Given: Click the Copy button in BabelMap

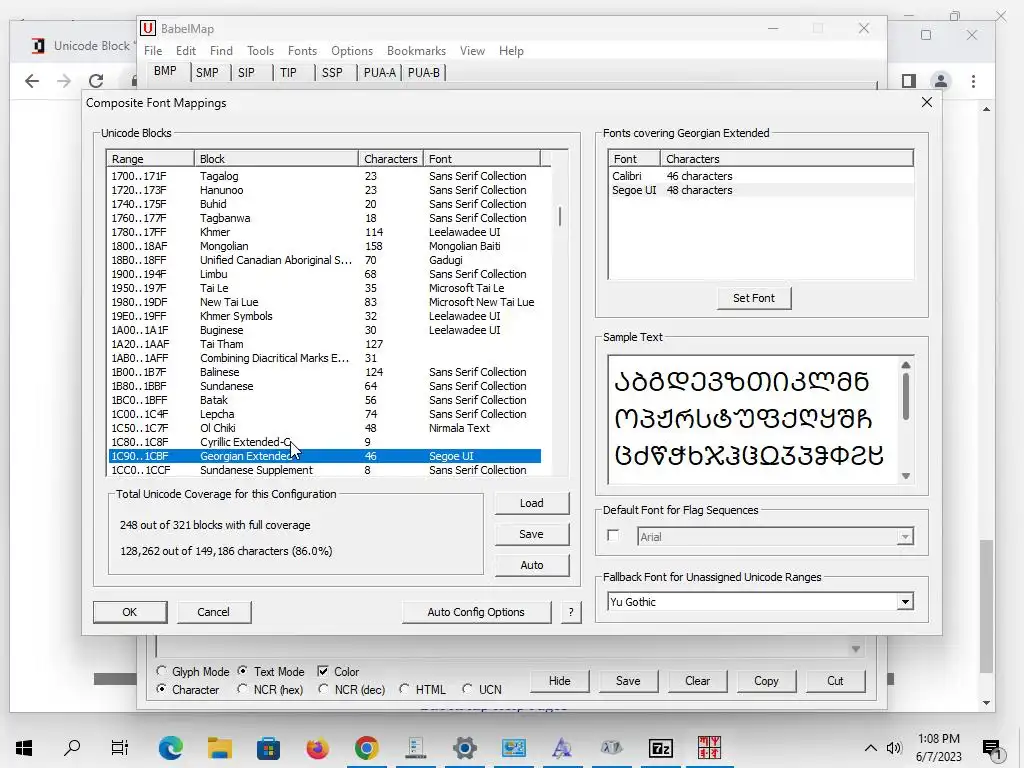Looking at the screenshot, I should coord(766,680).
